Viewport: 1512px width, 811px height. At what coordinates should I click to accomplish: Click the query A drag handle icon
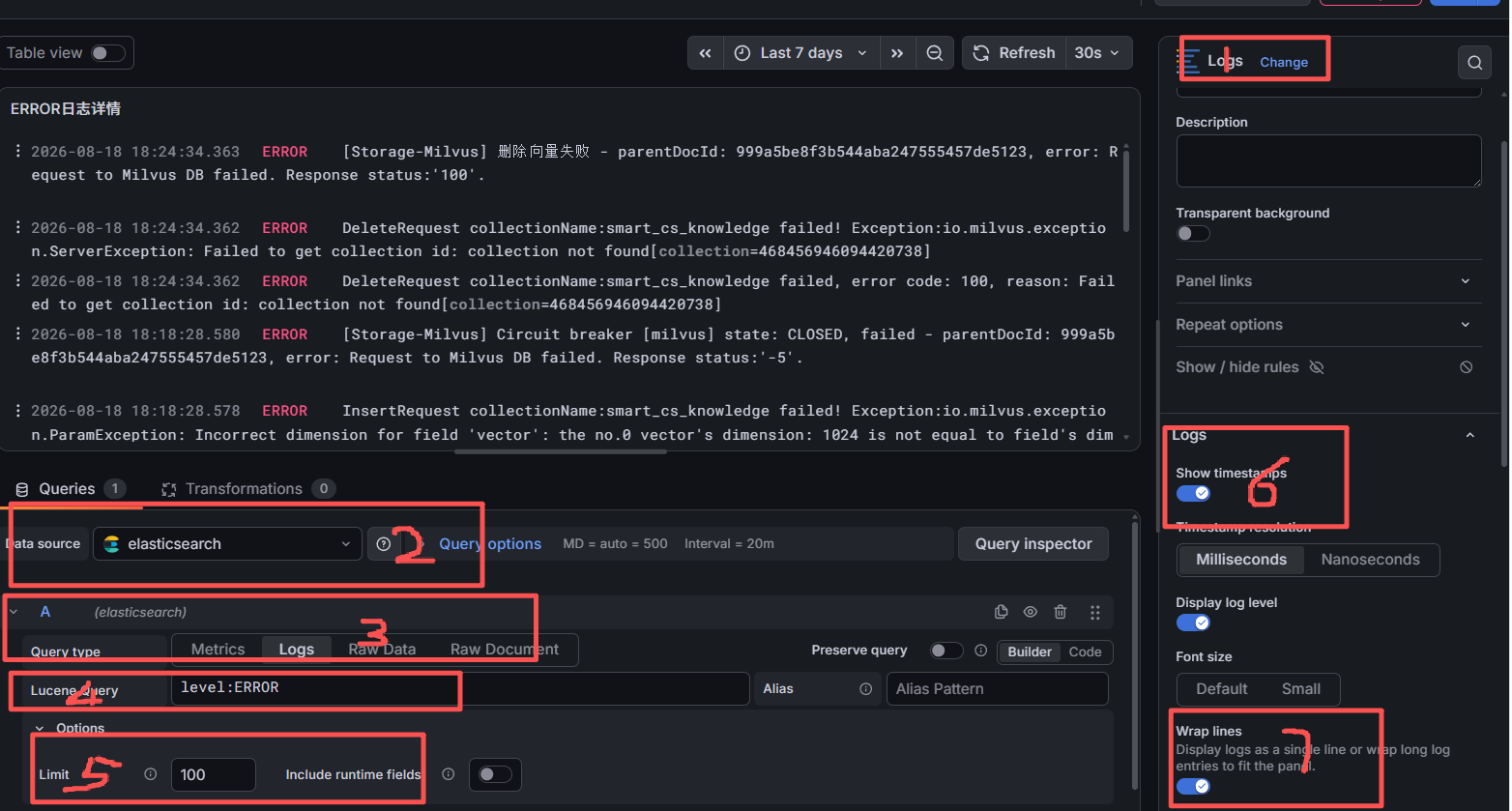click(1095, 612)
